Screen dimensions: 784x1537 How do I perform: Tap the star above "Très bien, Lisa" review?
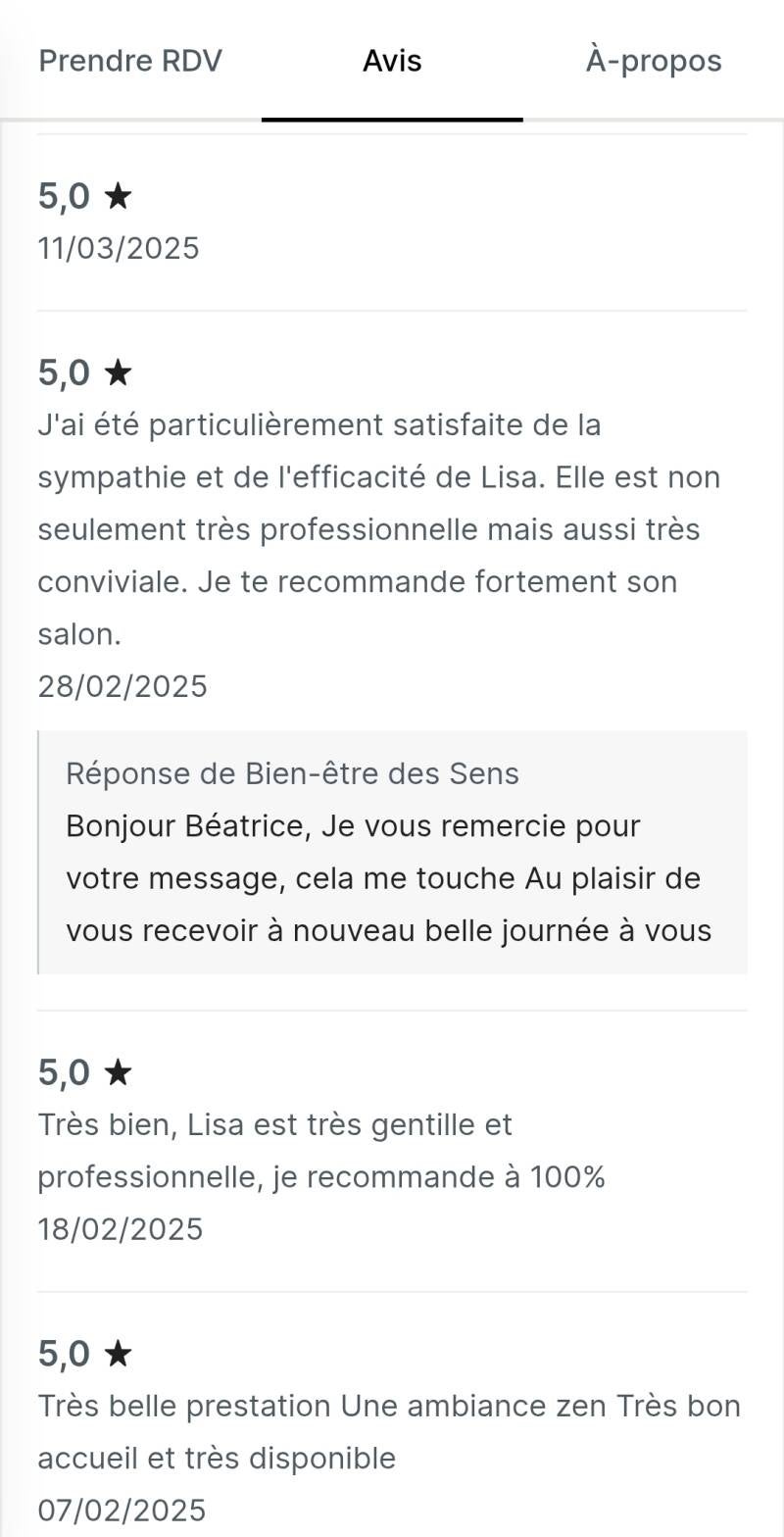118,1072
